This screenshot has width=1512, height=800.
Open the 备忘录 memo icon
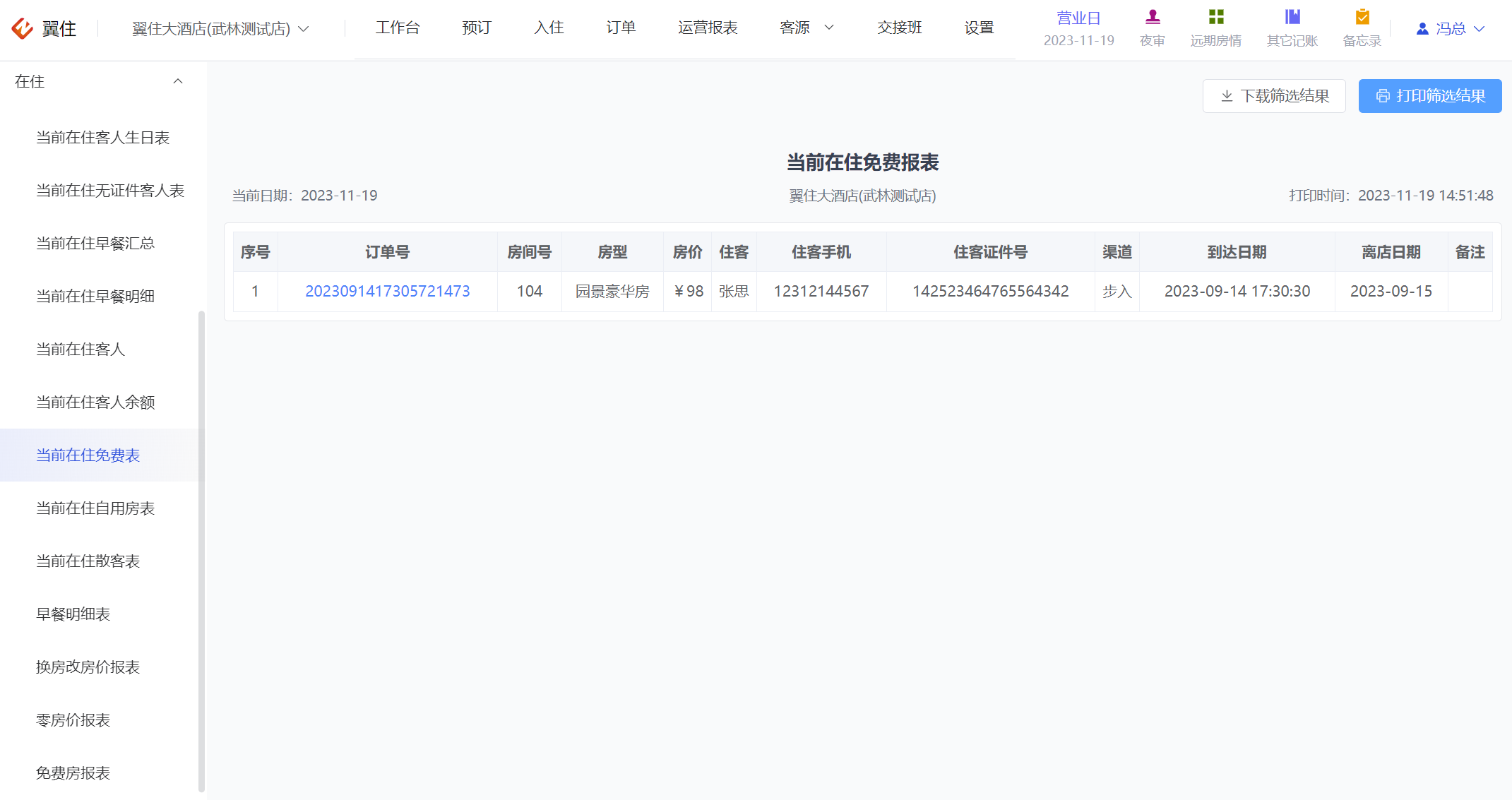(x=1362, y=17)
